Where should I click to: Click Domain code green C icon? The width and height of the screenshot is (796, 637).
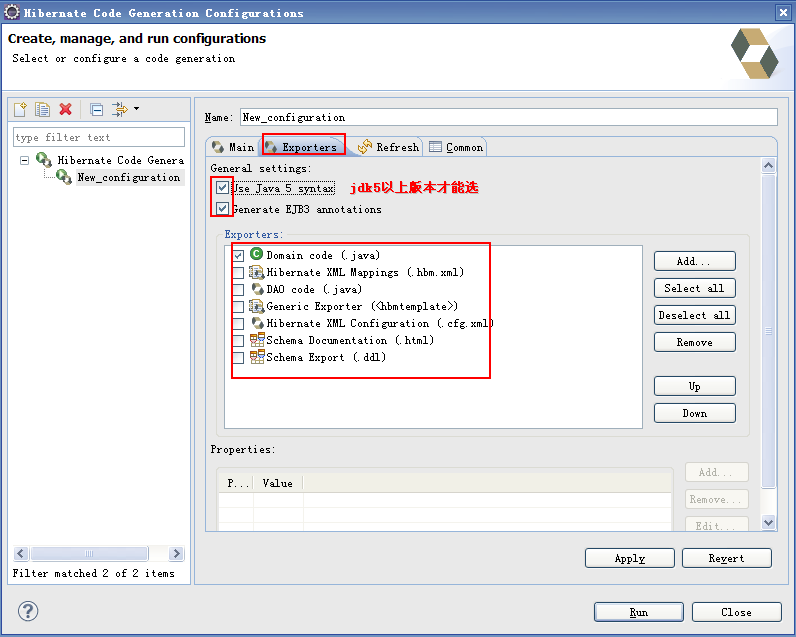256,254
